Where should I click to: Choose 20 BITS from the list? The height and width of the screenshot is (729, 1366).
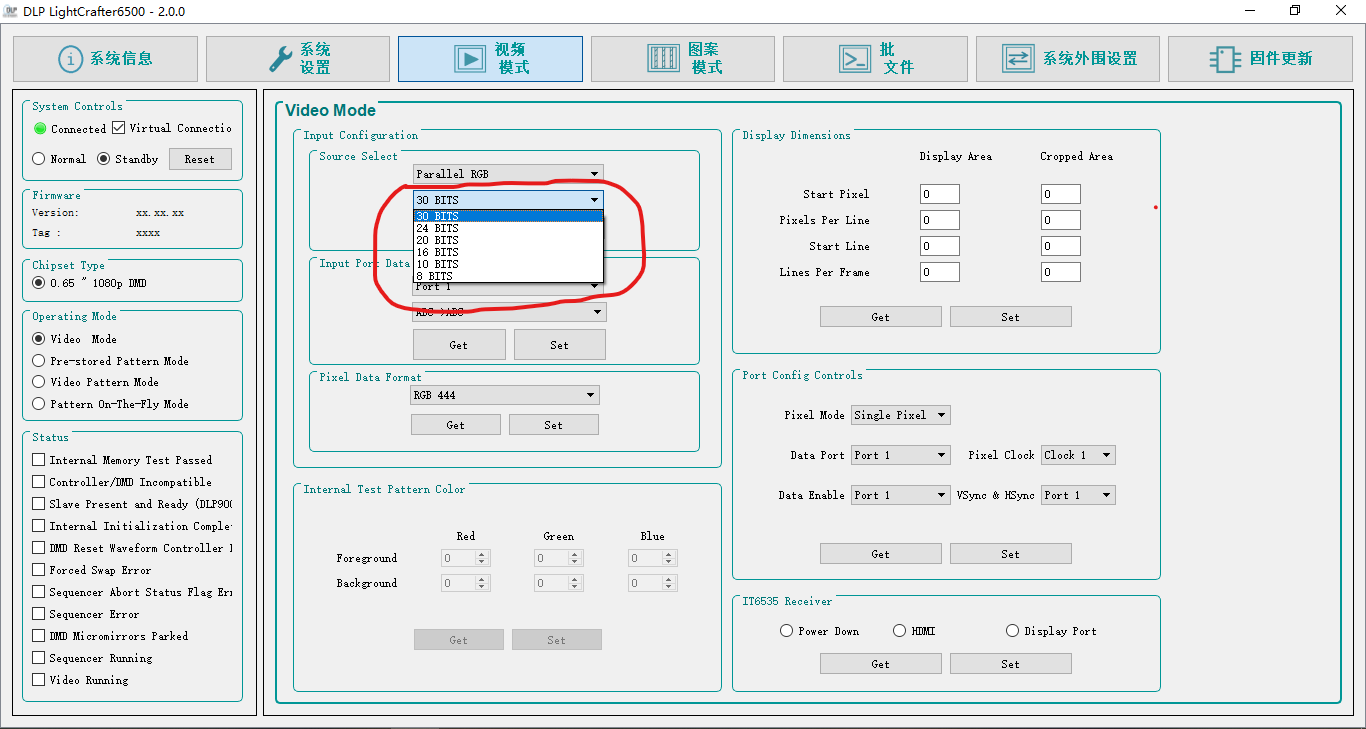[x=508, y=240]
